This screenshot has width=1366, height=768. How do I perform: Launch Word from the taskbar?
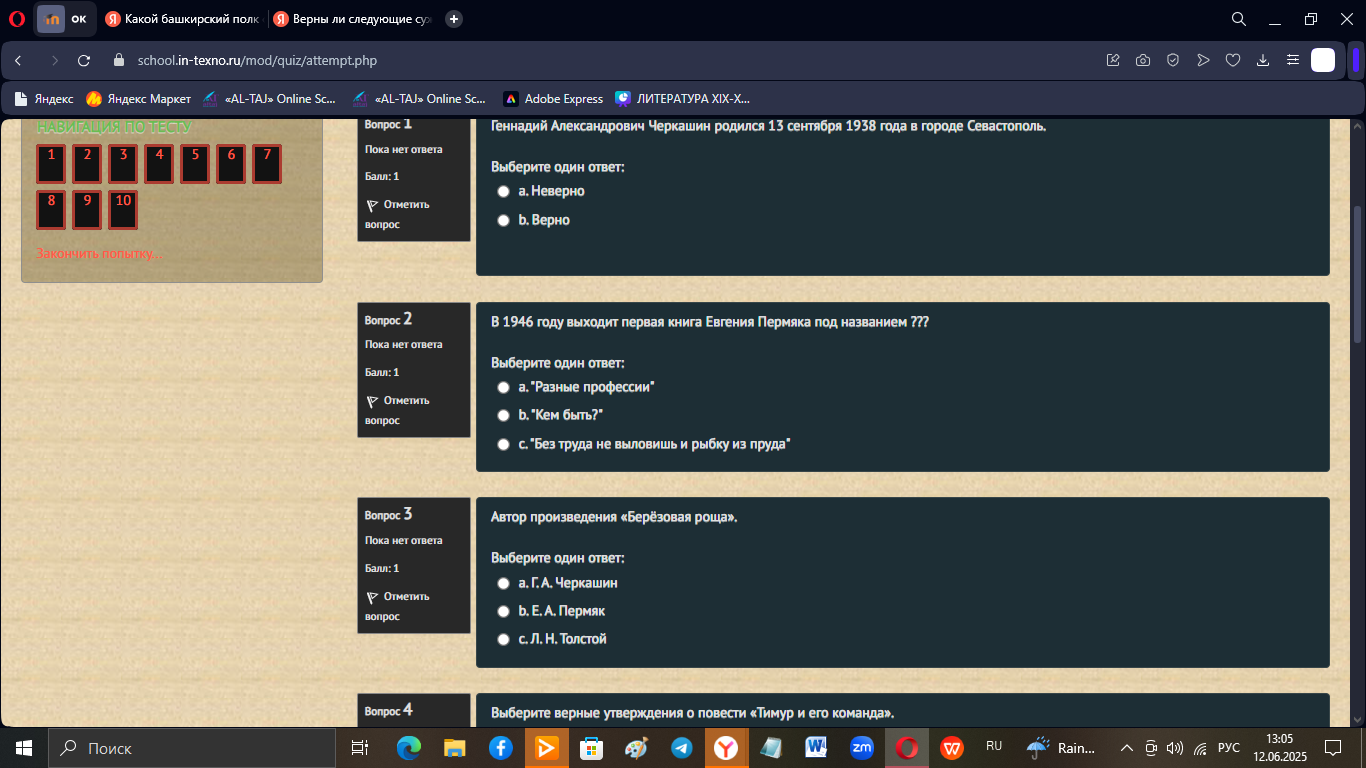(x=815, y=748)
